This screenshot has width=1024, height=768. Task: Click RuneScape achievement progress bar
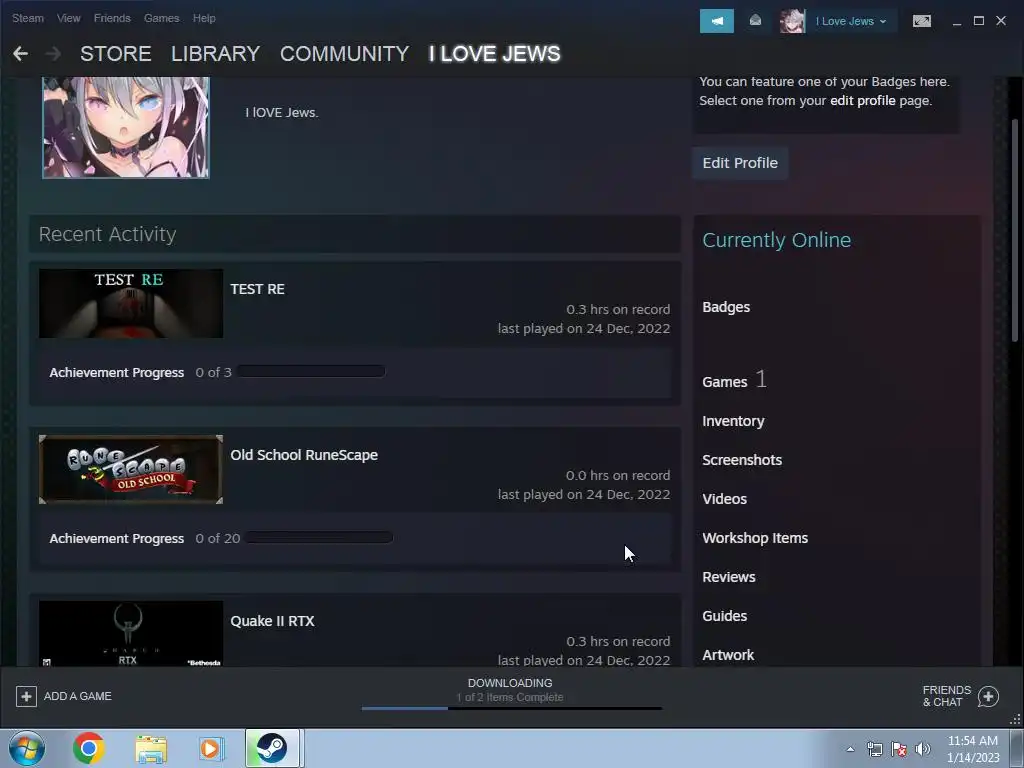click(319, 537)
